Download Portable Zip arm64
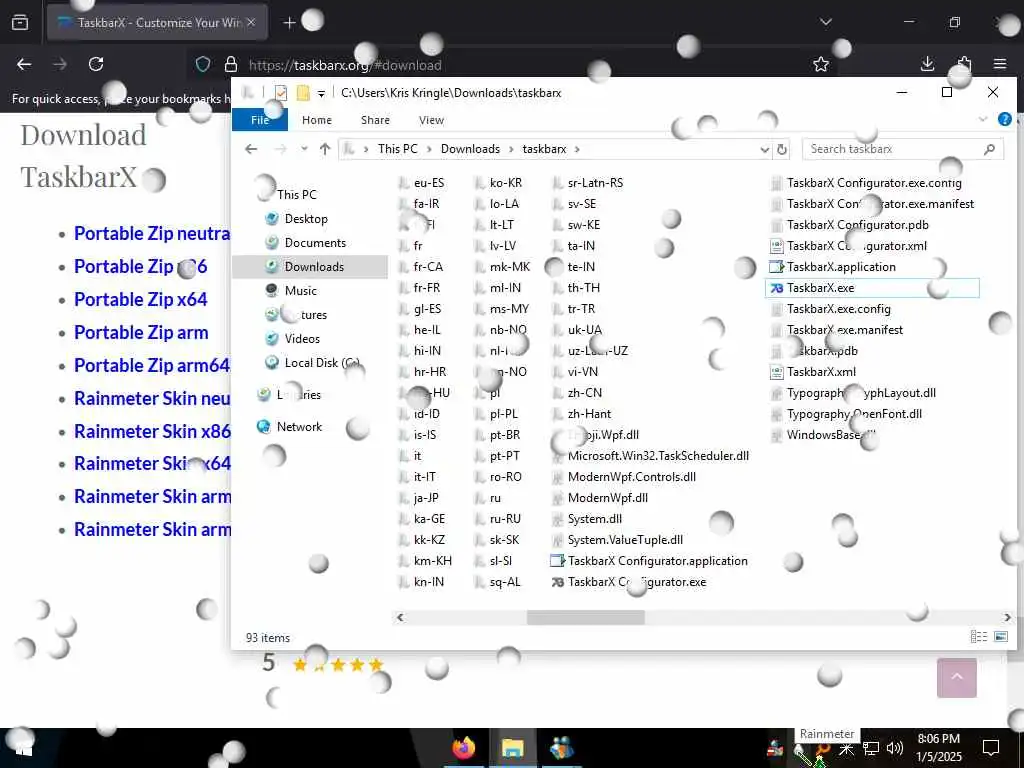1024x768 pixels. click(x=152, y=366)
